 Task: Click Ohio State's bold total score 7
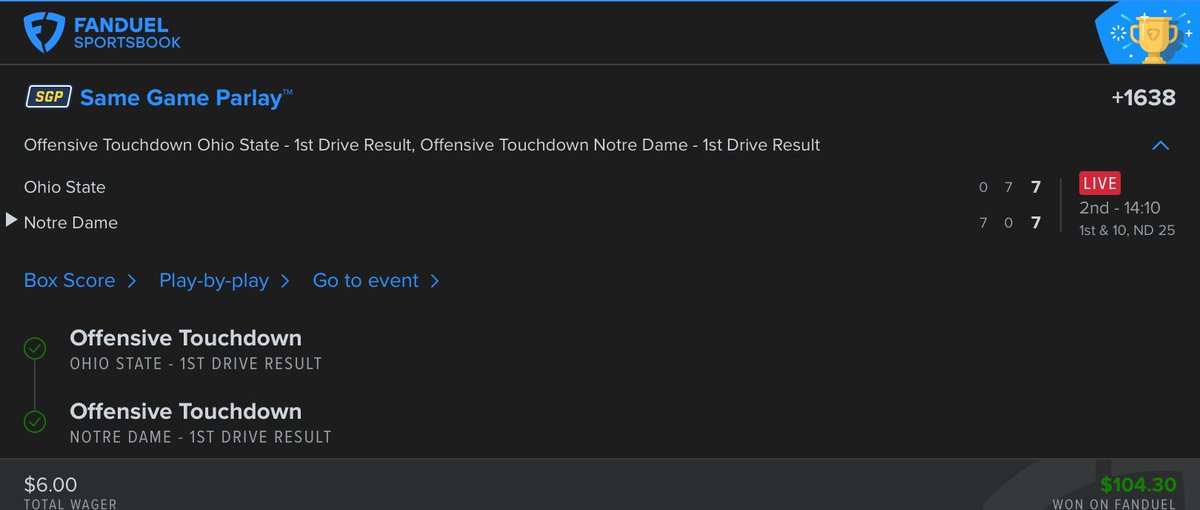pyautogui.click(x=1036, y=187)
